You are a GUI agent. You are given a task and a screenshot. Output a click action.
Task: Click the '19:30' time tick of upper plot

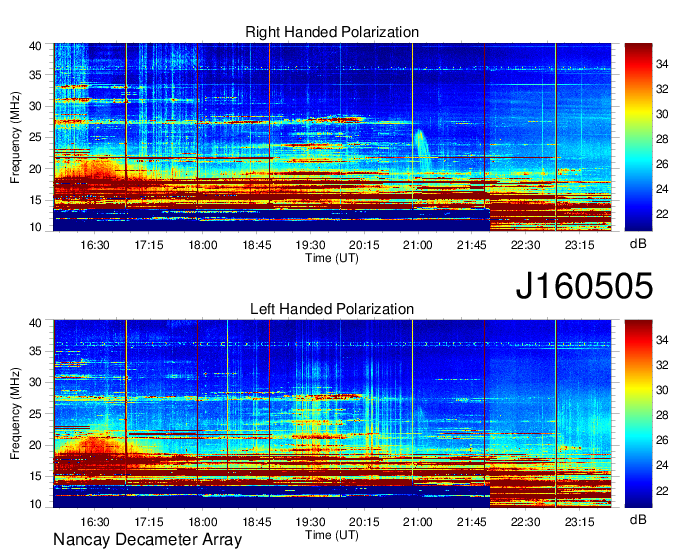point(311,245)
